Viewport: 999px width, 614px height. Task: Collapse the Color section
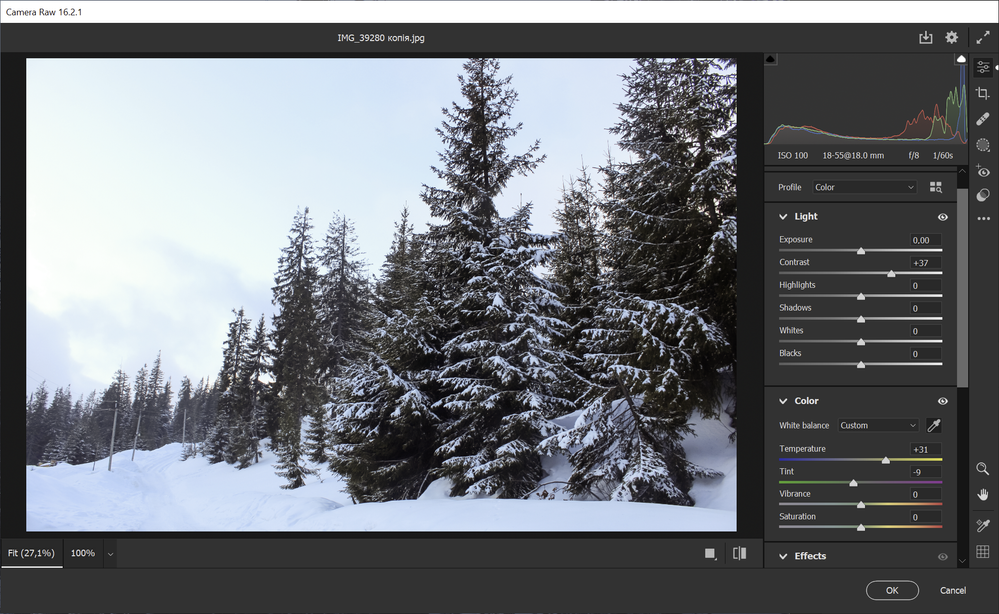[783, 401]
